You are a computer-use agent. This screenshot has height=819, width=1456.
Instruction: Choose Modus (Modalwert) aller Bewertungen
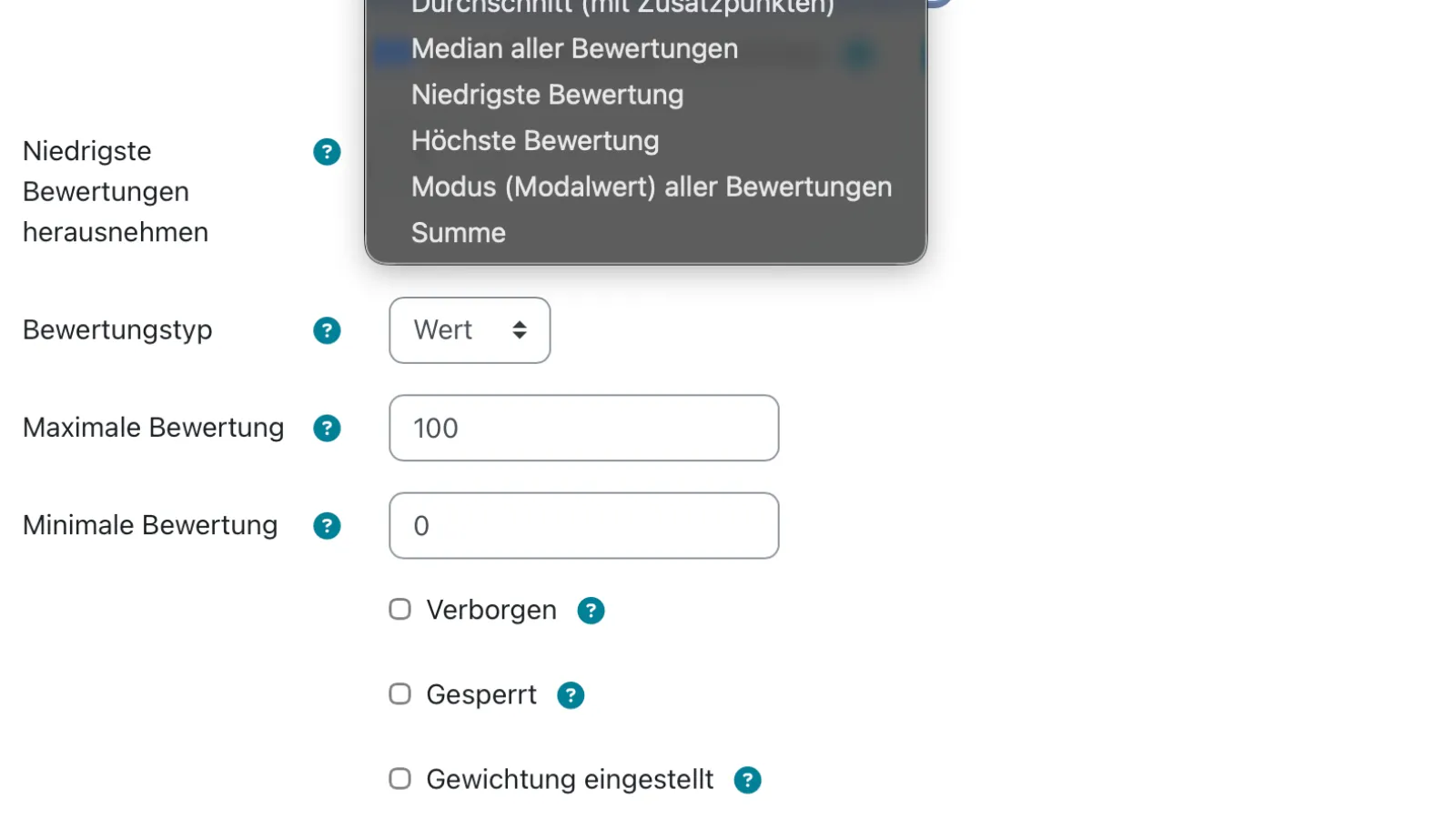coord(652,187)
